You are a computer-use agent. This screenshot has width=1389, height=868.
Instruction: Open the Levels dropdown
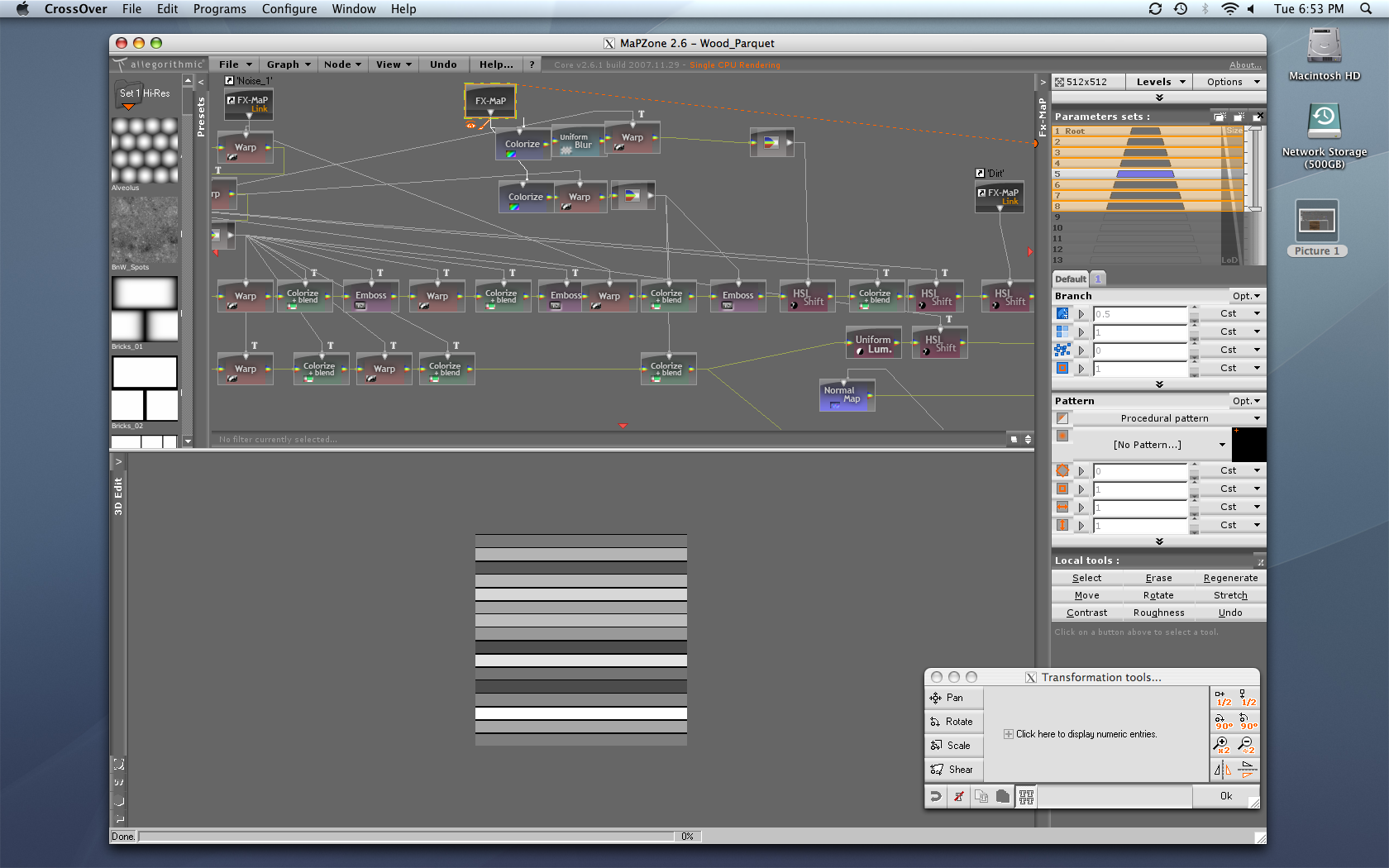click(x=1160, y=82)
